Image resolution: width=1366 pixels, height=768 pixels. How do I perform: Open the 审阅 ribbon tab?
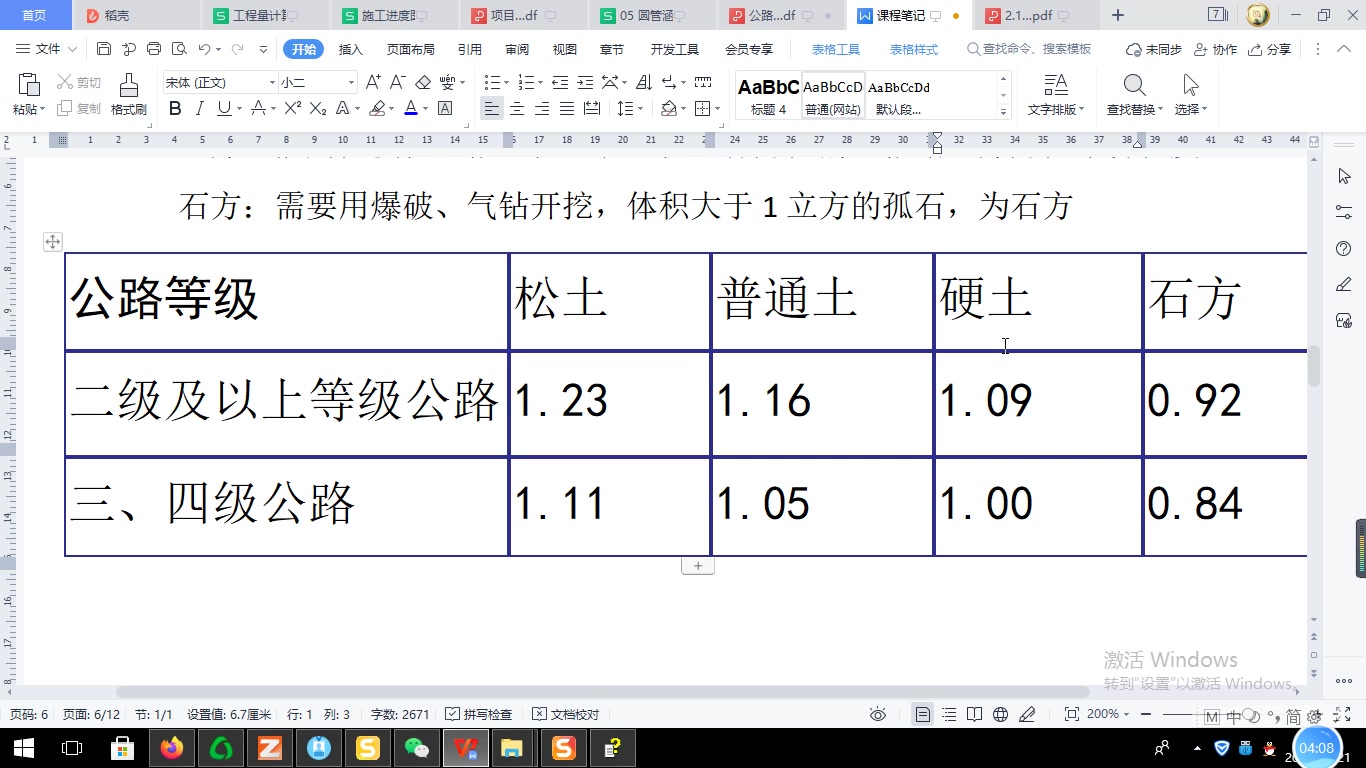pos(517,49)
